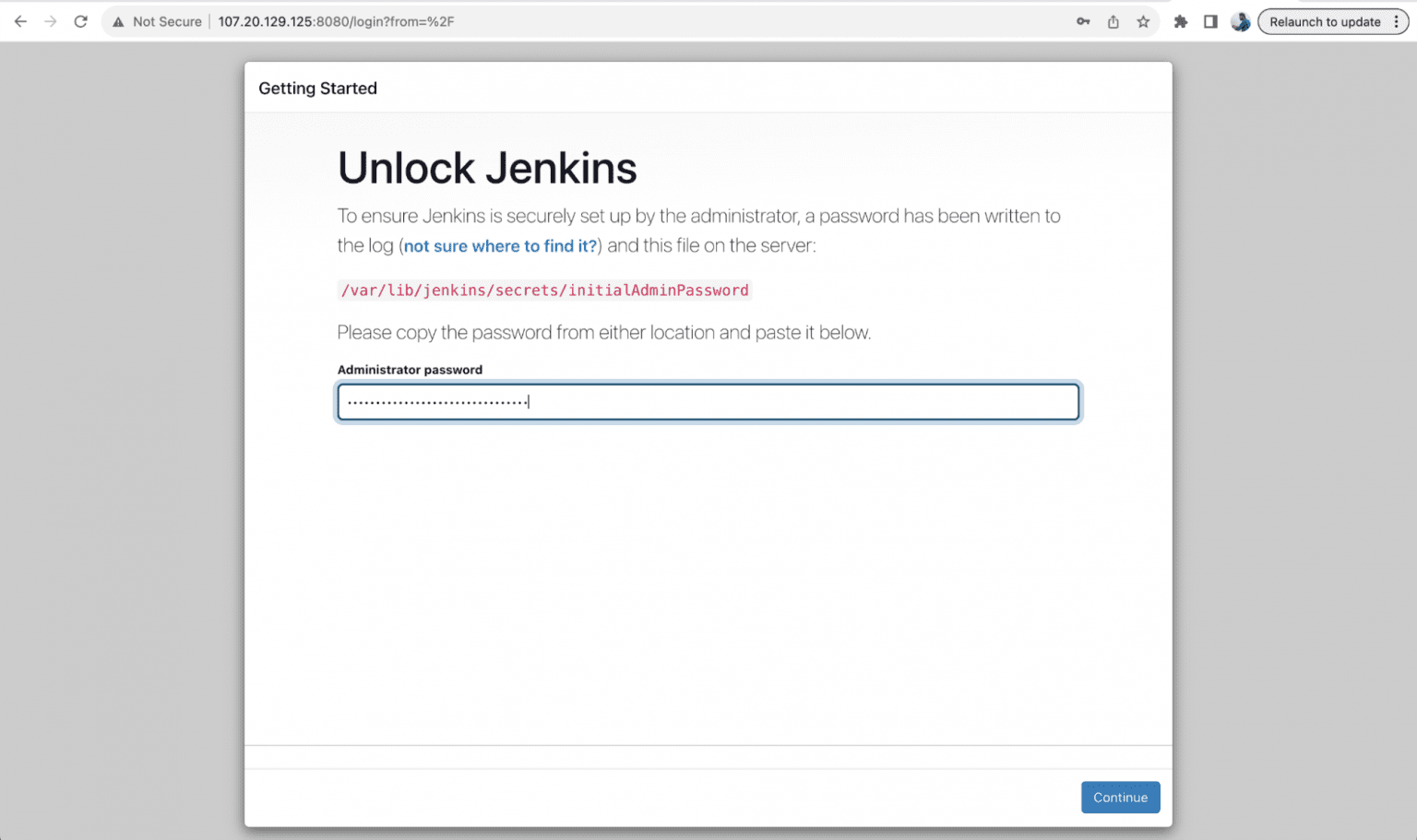Viewport: 1417px width, 840px height.
Task: Click the initialAdminPassword file path text
Action: click(x=544, y=290)
